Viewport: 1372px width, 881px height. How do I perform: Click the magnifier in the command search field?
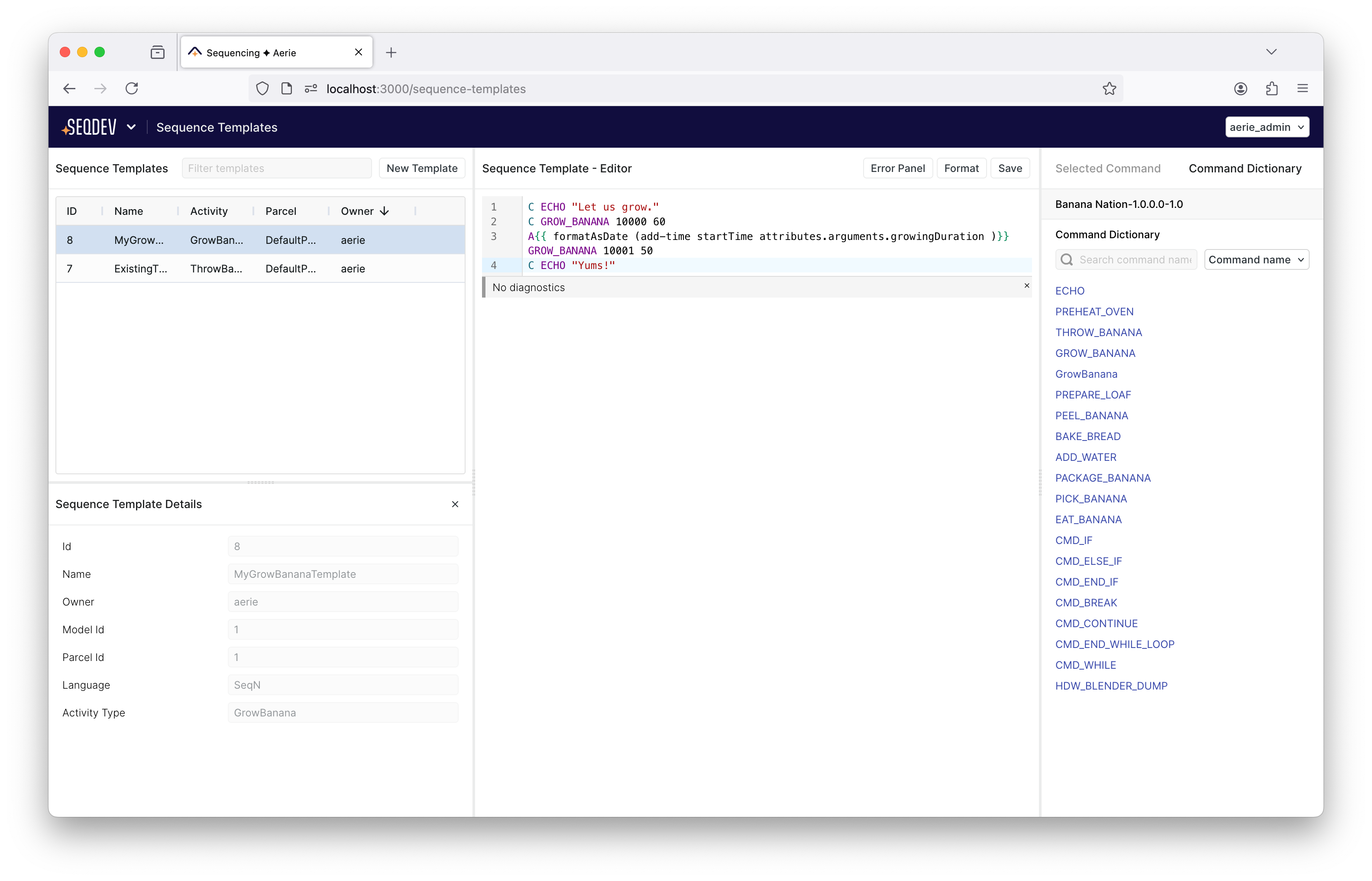[x=1067, y=259]
